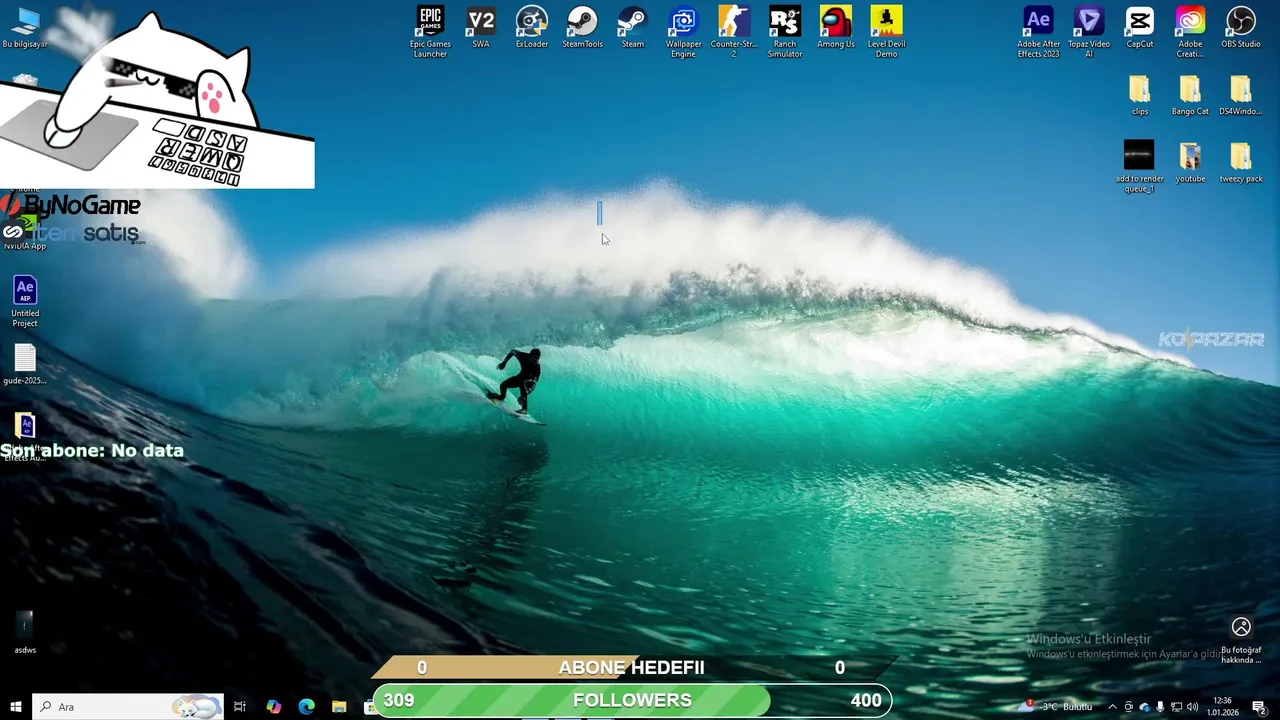Viewport: 1280px width, 720px height.
Task: Select the Counter-Strike 2 shortcut
Action: tap(734, 32)
